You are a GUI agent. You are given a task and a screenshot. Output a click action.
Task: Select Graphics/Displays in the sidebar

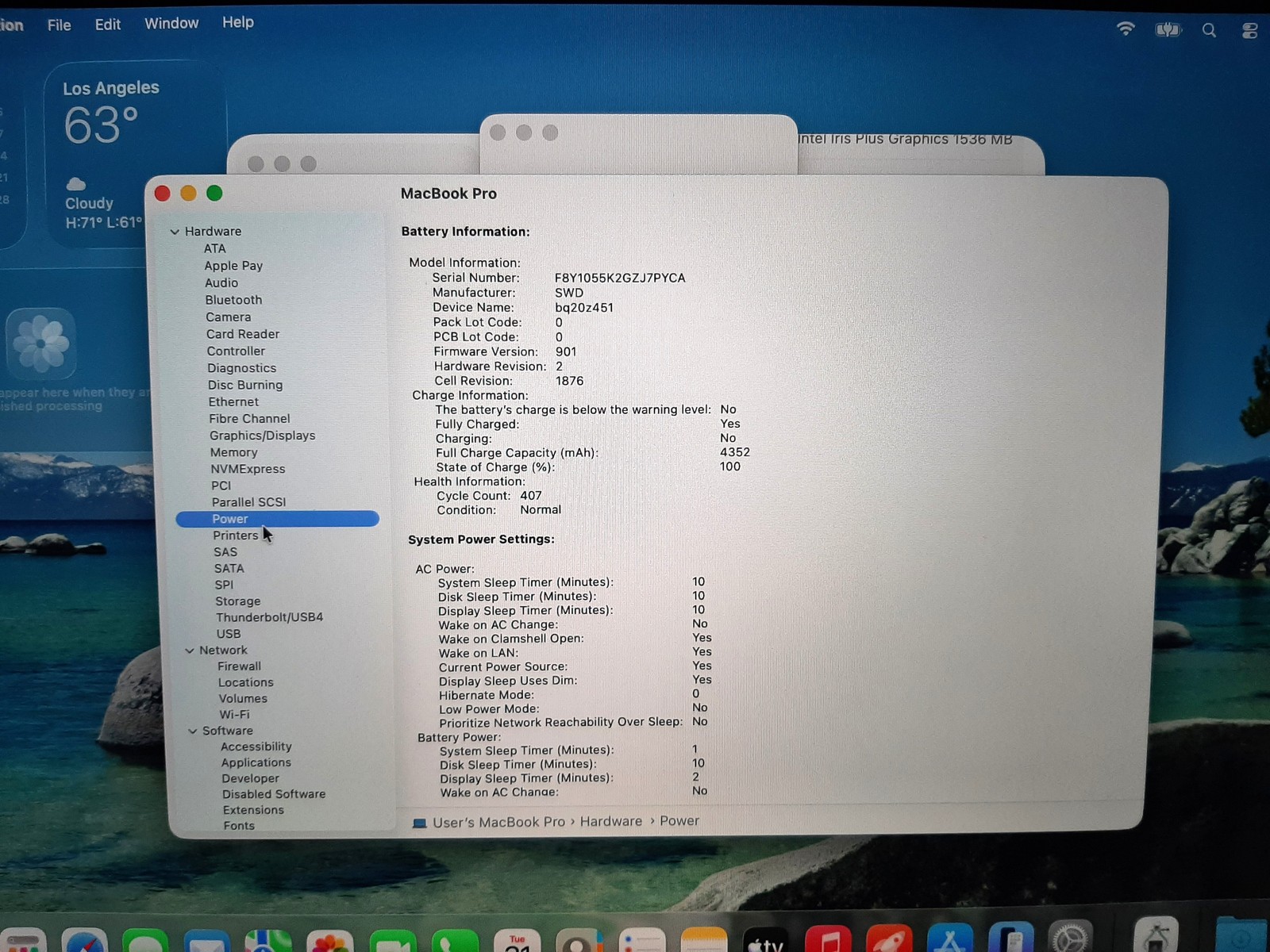263,436
